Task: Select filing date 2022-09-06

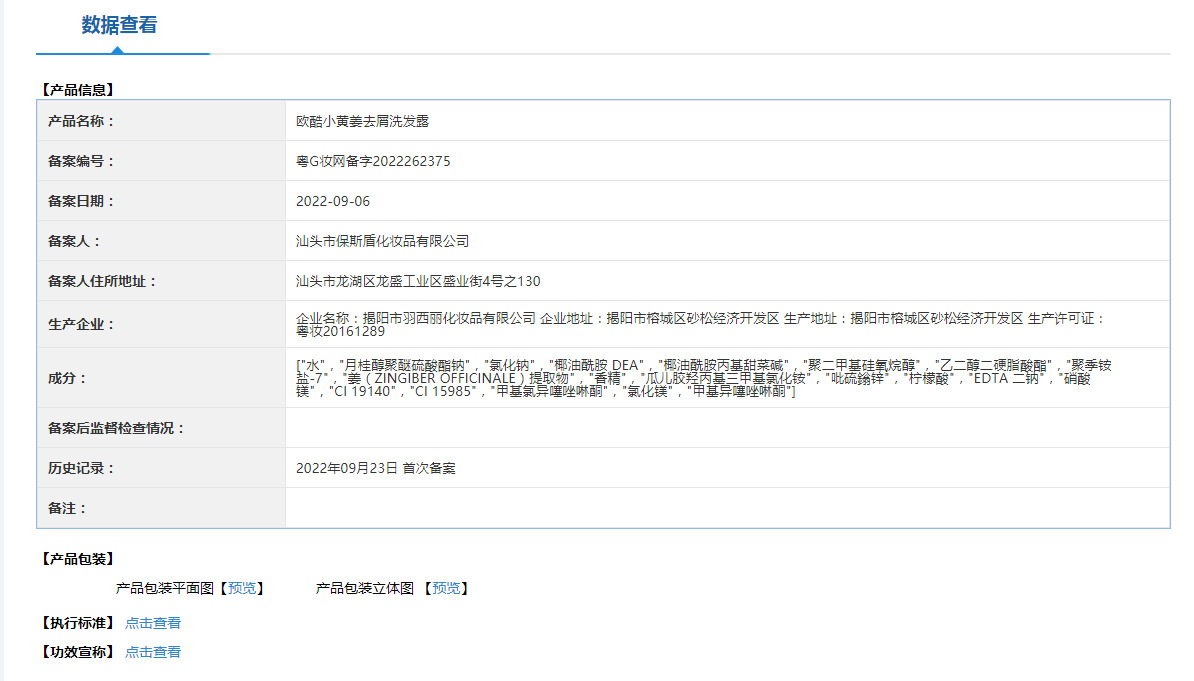Action: (x=333, y=201)
